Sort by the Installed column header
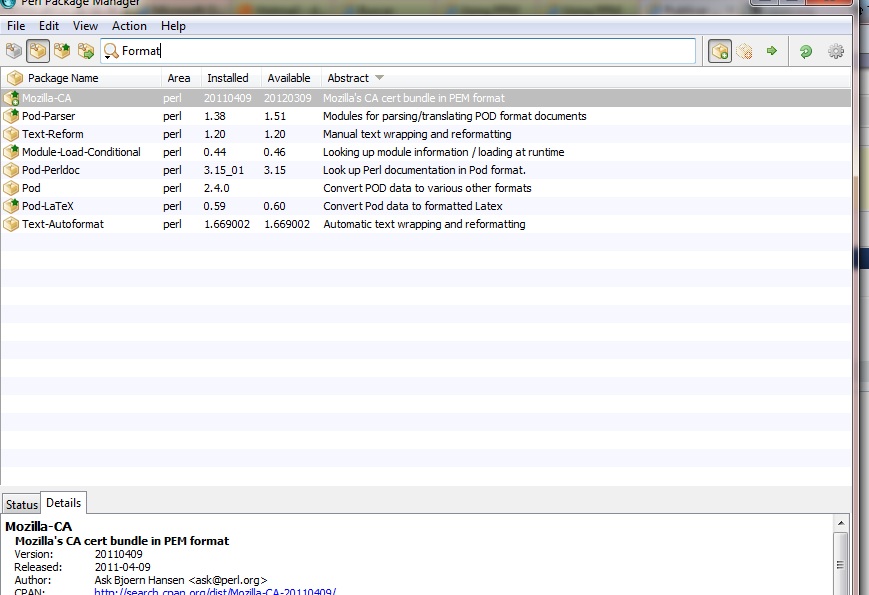 228,78
